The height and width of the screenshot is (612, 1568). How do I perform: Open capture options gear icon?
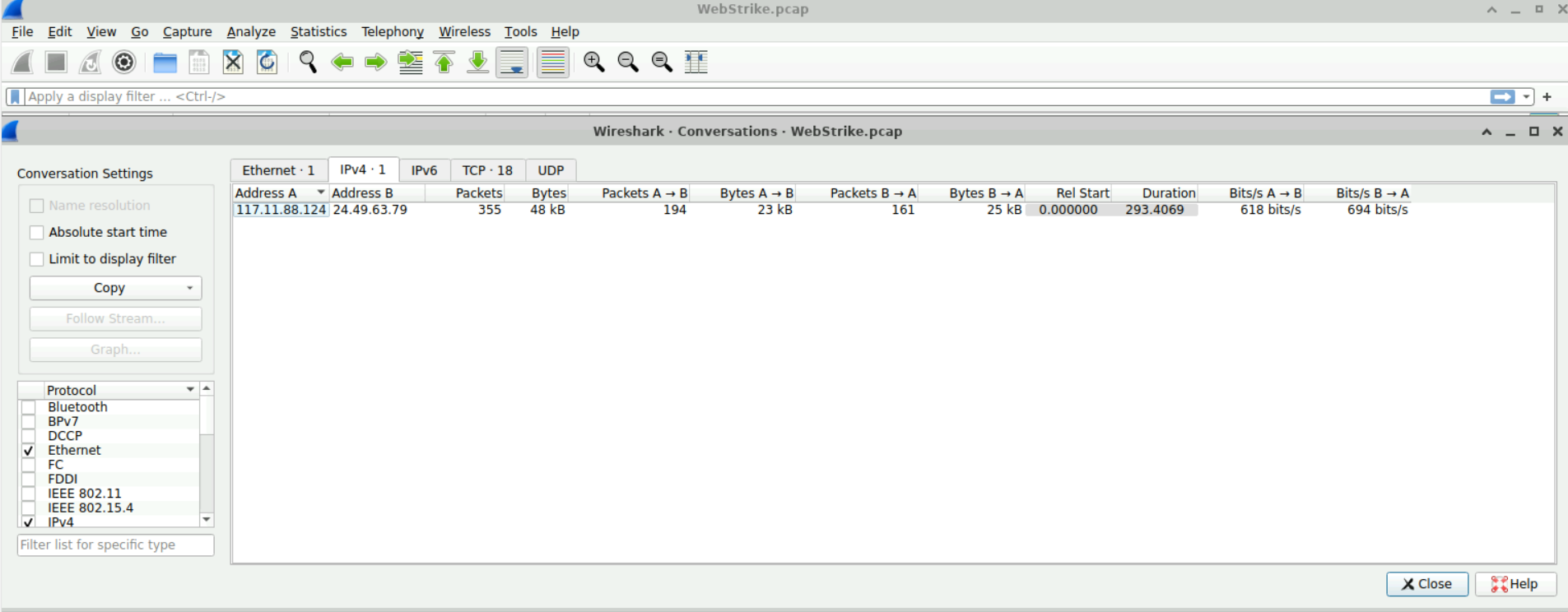124,63
